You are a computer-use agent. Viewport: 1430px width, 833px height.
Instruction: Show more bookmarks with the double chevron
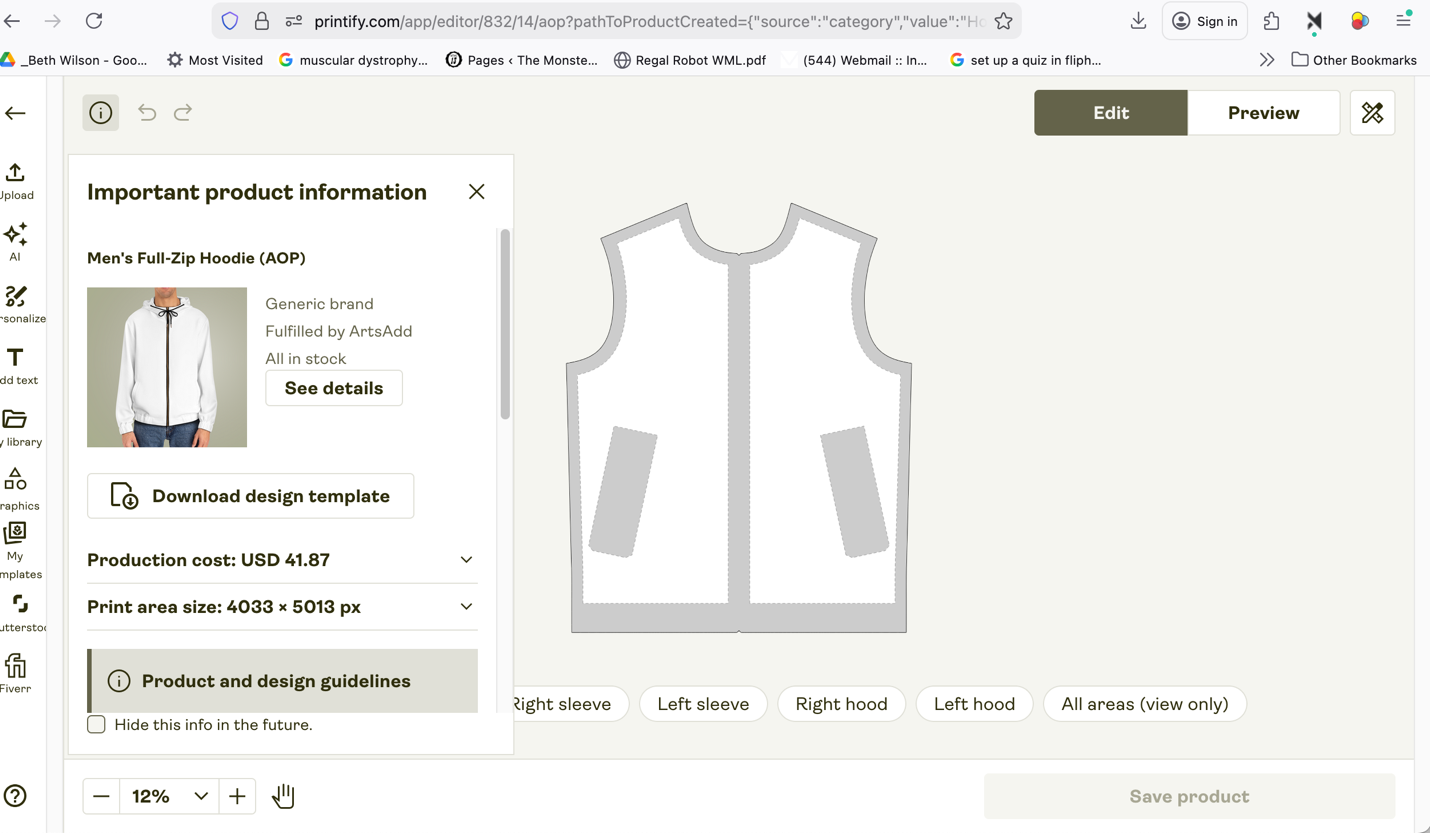pos(1267,60)
